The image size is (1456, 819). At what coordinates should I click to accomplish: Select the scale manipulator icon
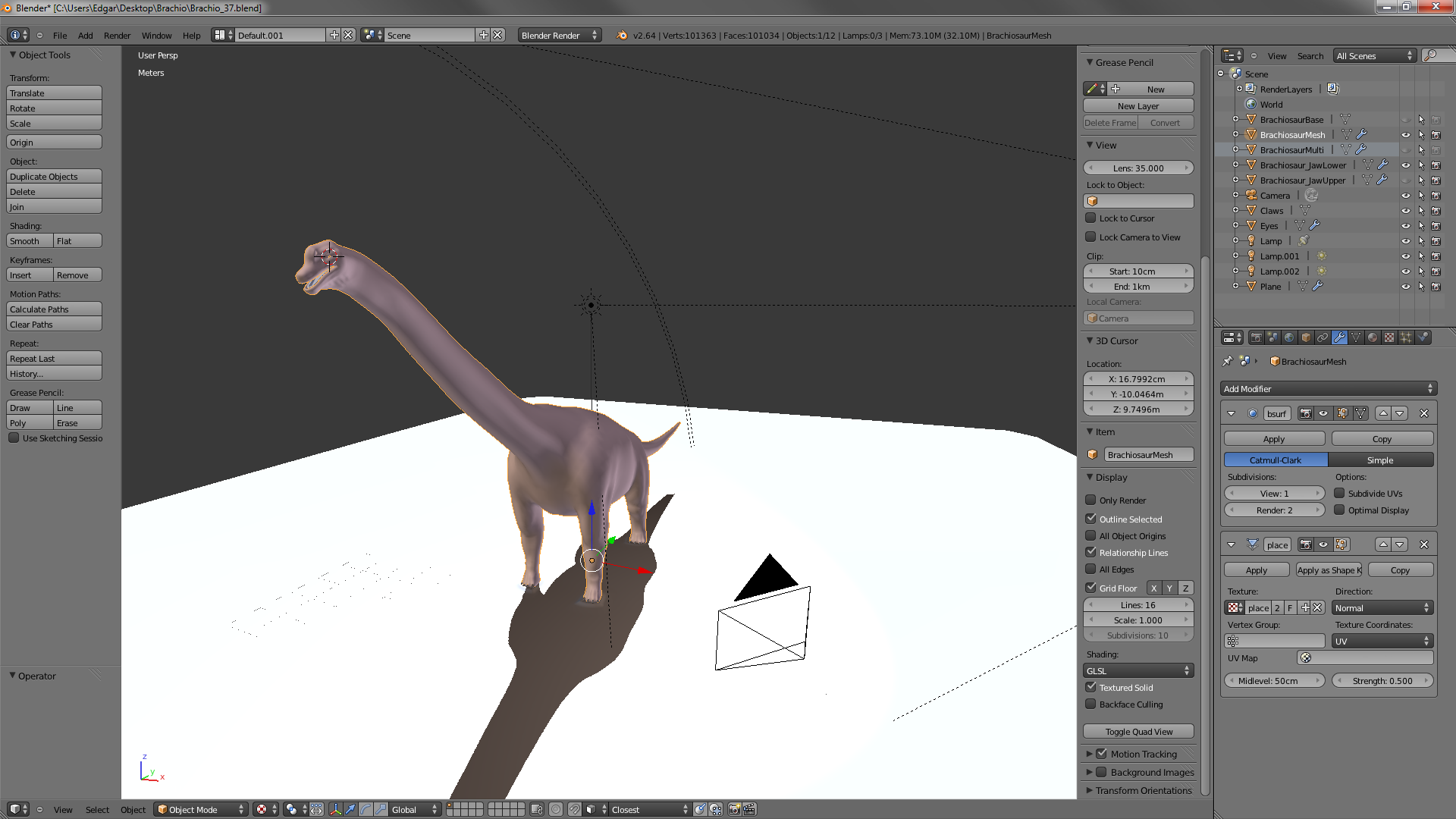click(x=381, y=809)
